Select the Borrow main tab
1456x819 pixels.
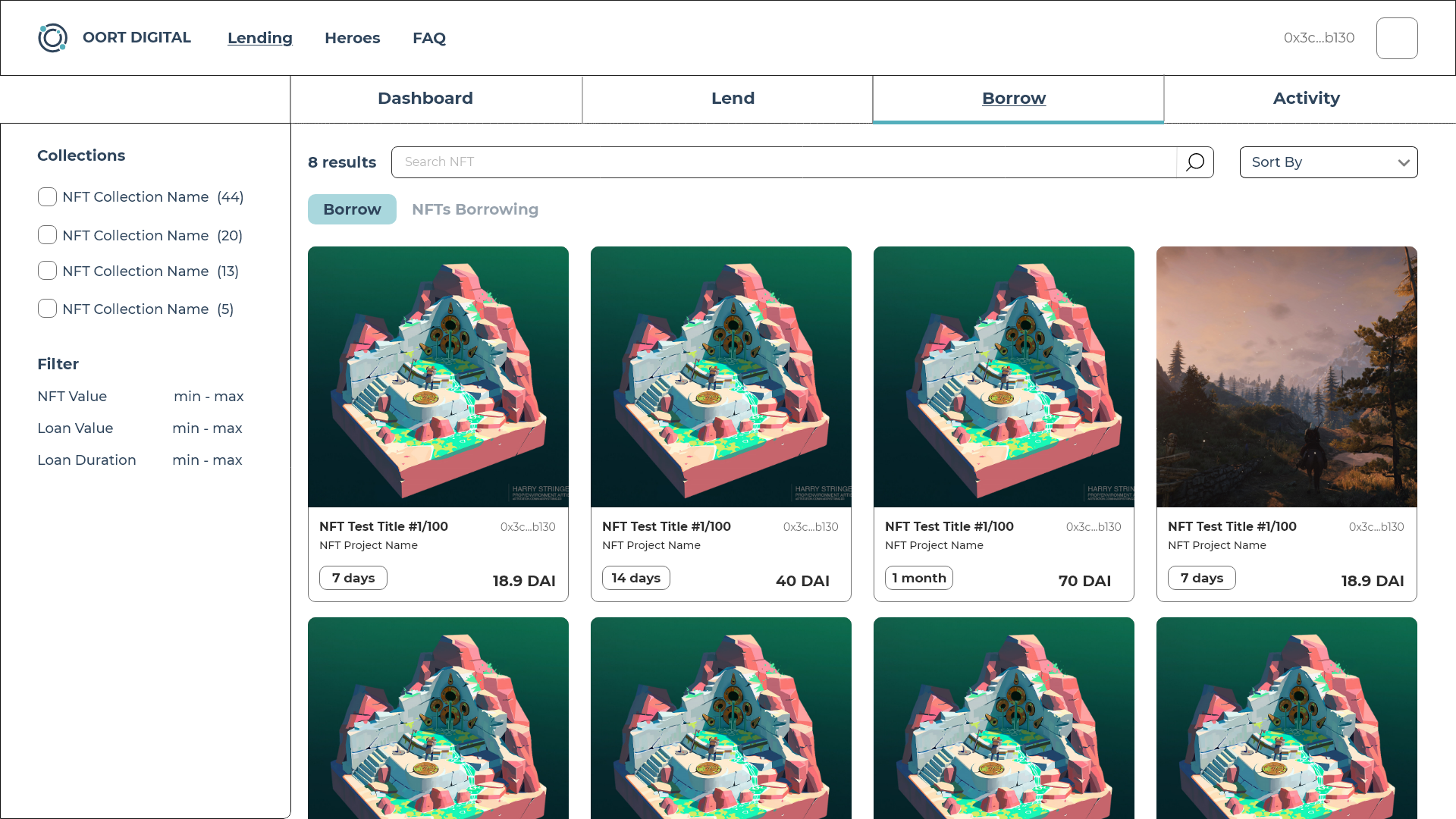point(1018,99)
